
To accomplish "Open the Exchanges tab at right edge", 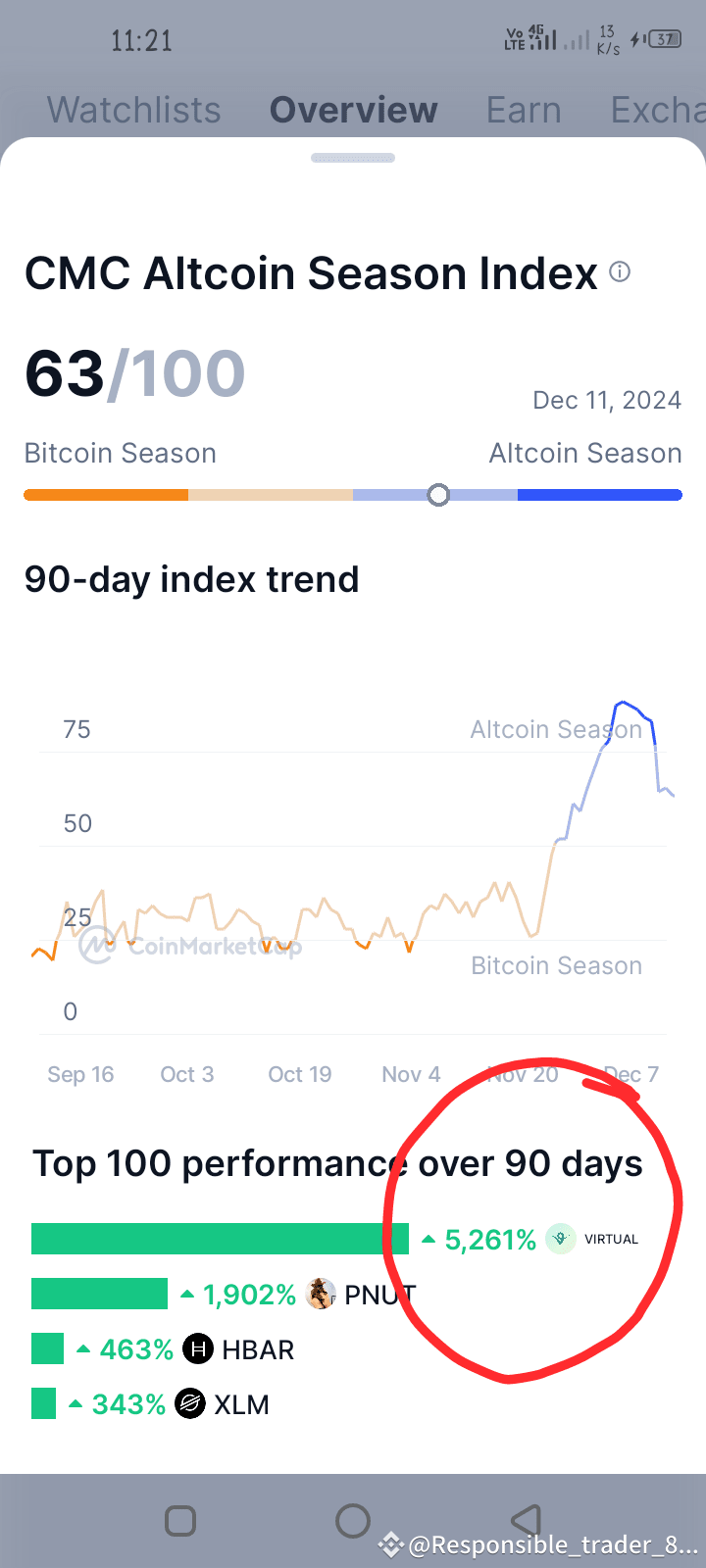I will pyautogui.click(x=657, y=110).
